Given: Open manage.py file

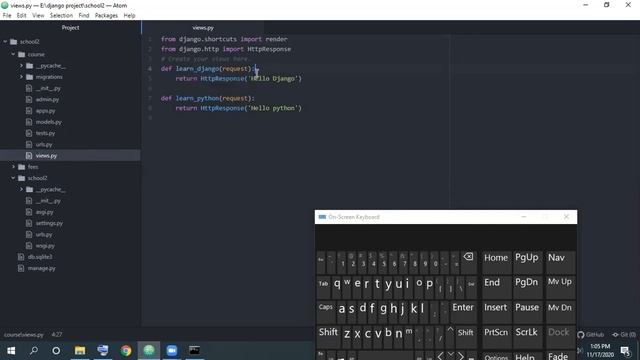Looking at the screenshot, I should [42, 268].
